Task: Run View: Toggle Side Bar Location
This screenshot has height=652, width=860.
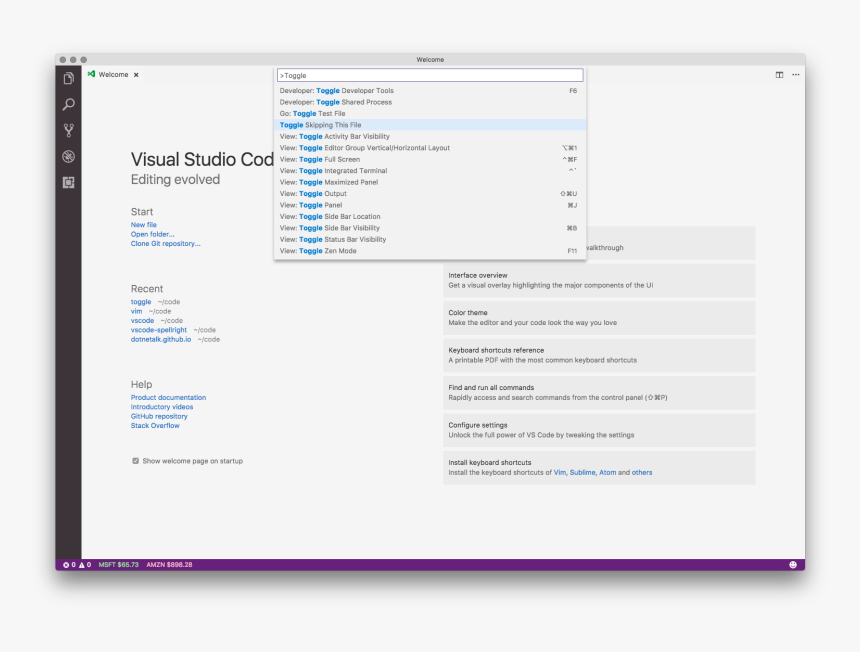Action: click(430, 217)
